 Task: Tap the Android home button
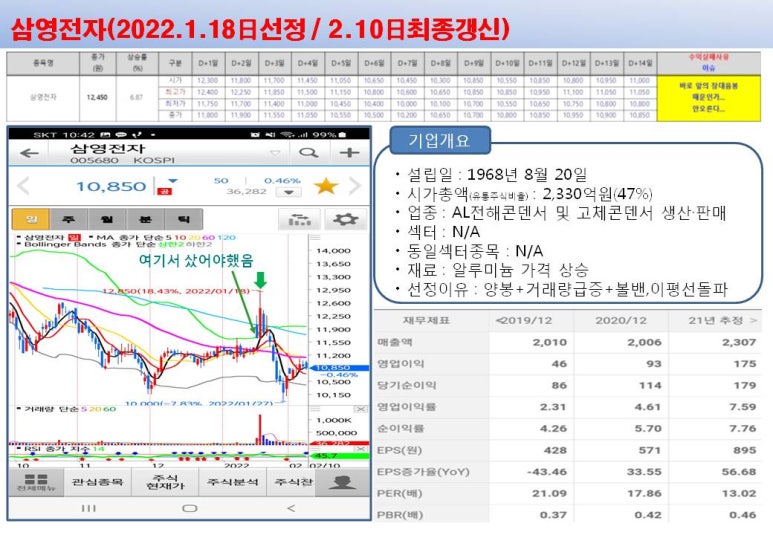(190, 508)
